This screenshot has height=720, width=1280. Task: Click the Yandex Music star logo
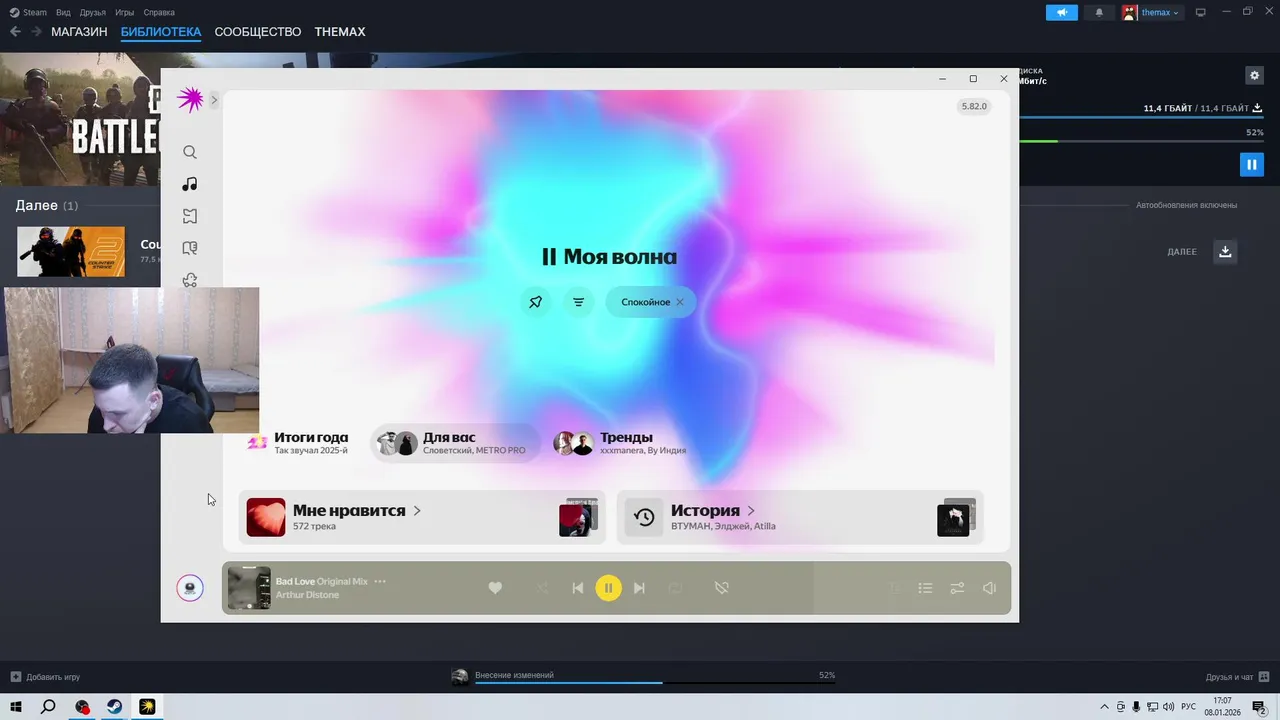pyautogui.click(x=190, y=99)
